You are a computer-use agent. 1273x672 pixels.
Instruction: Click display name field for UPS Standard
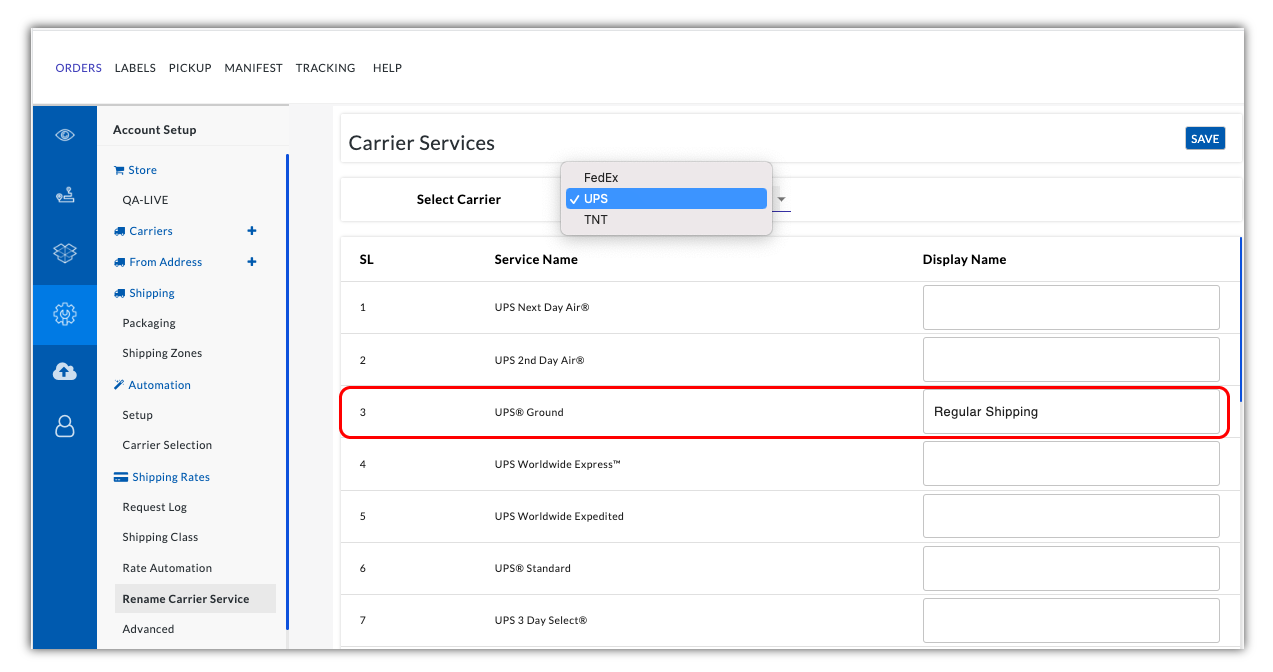(x=1071, y=568)
